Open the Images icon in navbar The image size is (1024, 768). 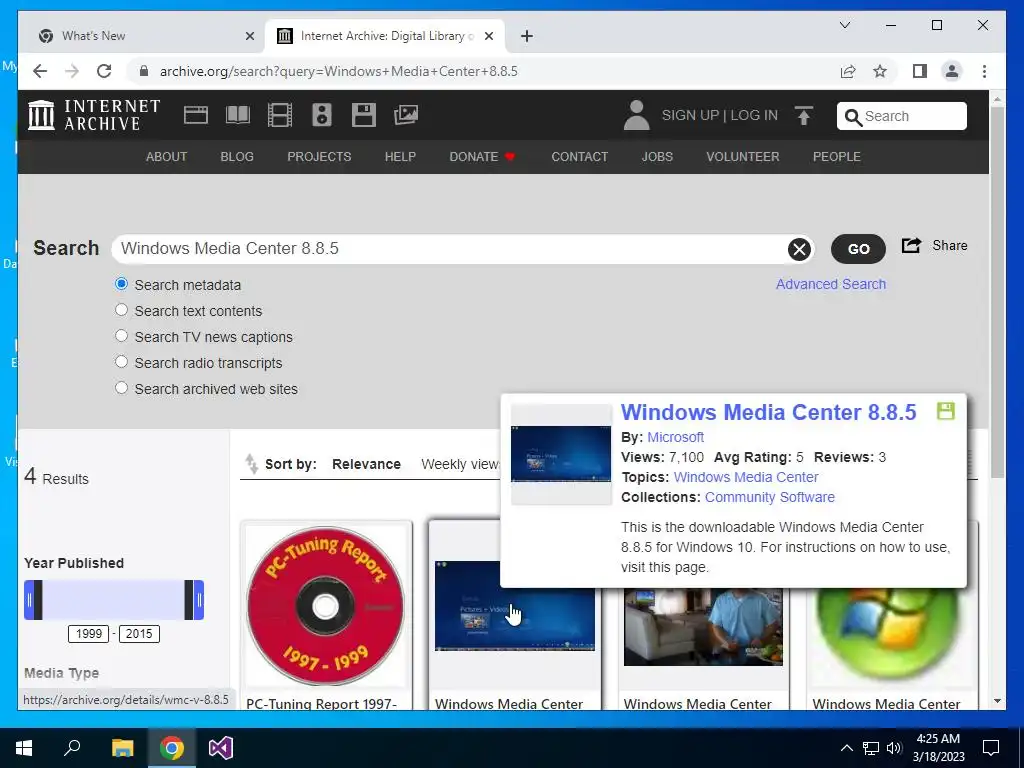point(406,115)
